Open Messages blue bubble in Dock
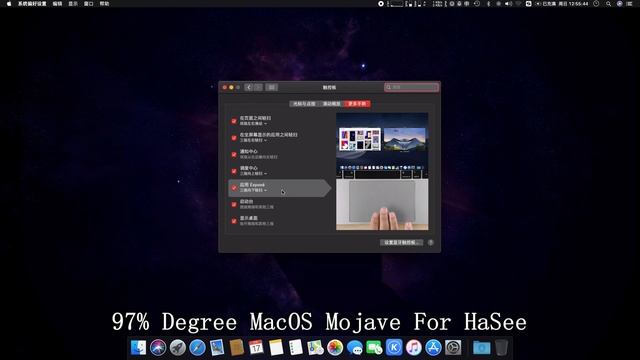Viewport: 640px width, 360px height. pos(354,348)
